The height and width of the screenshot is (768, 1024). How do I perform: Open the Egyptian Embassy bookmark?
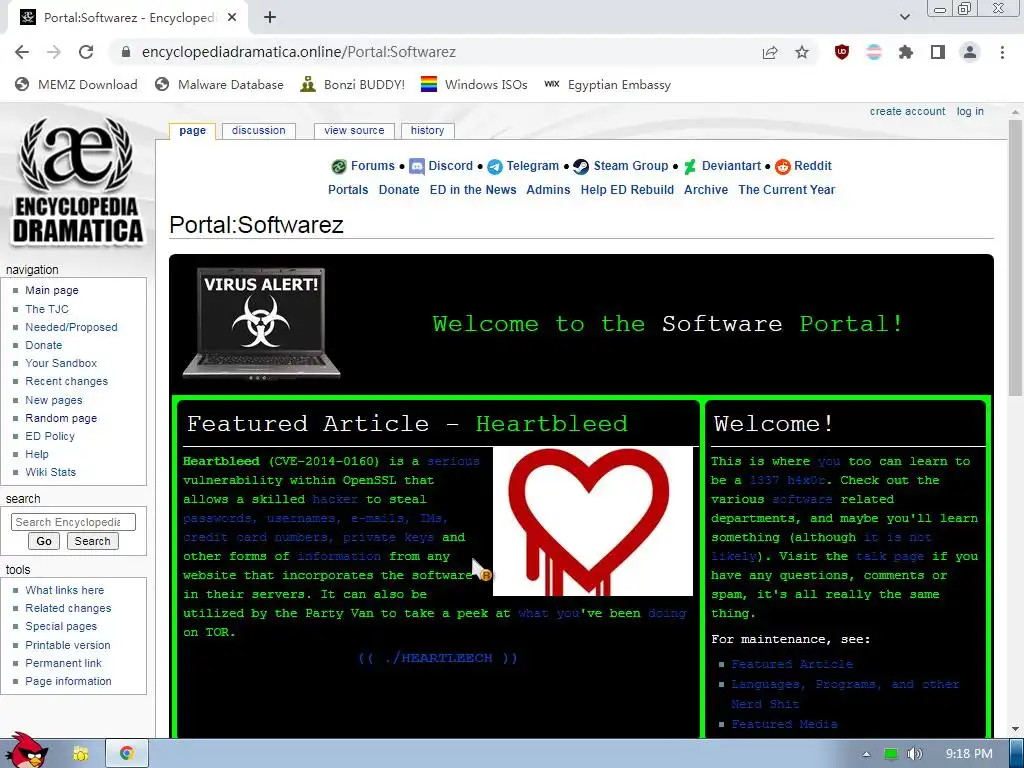click(607, 84)
